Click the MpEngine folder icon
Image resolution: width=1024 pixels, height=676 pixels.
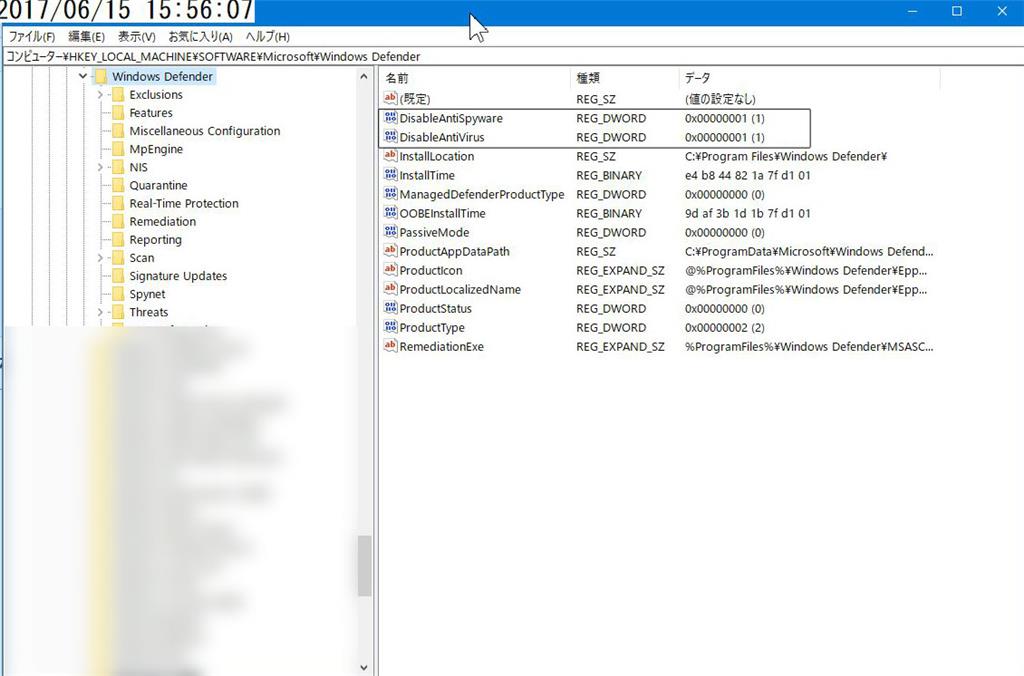click(x=118, y=149)
